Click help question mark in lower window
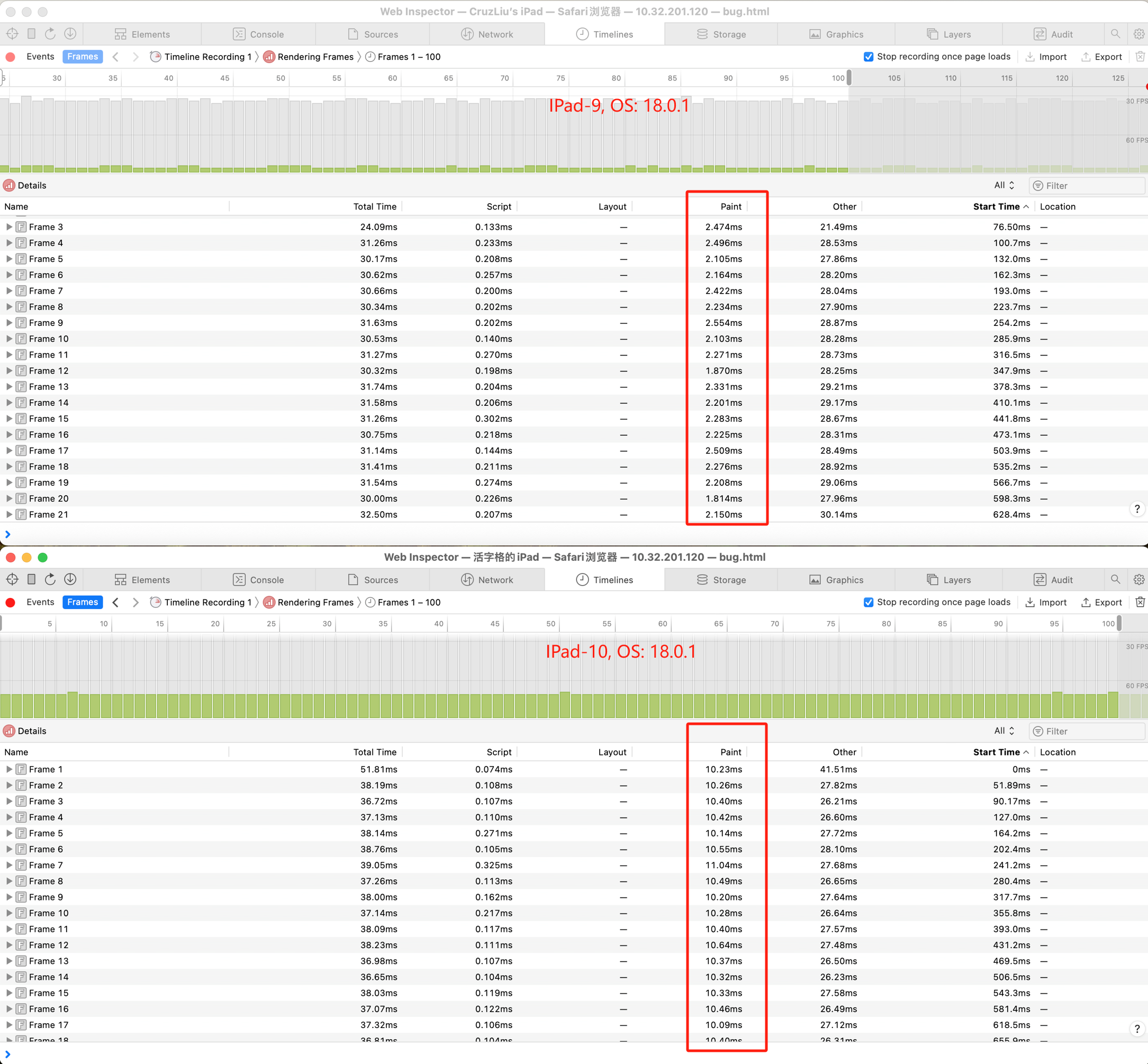Viewport: 1148px width, 1064px height. [x=1136, y=1029]
